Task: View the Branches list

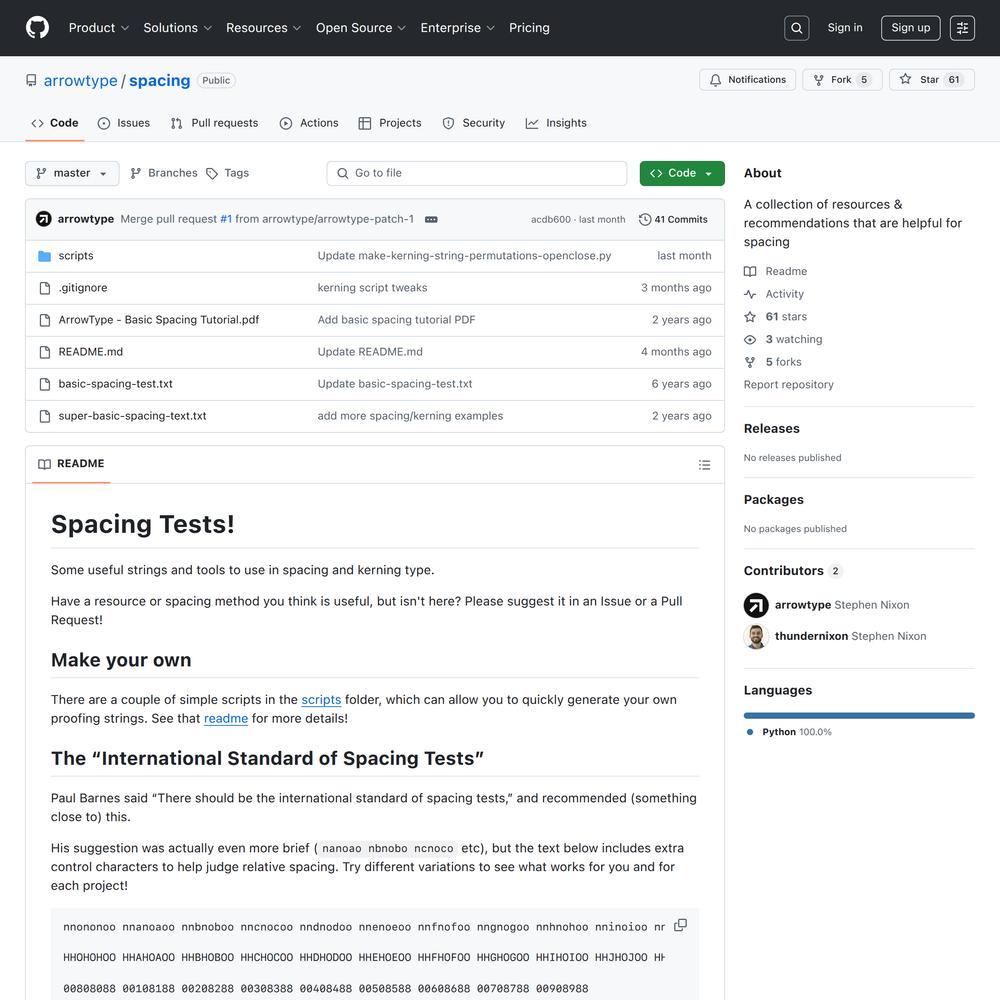Action: [x=164, y=173]
